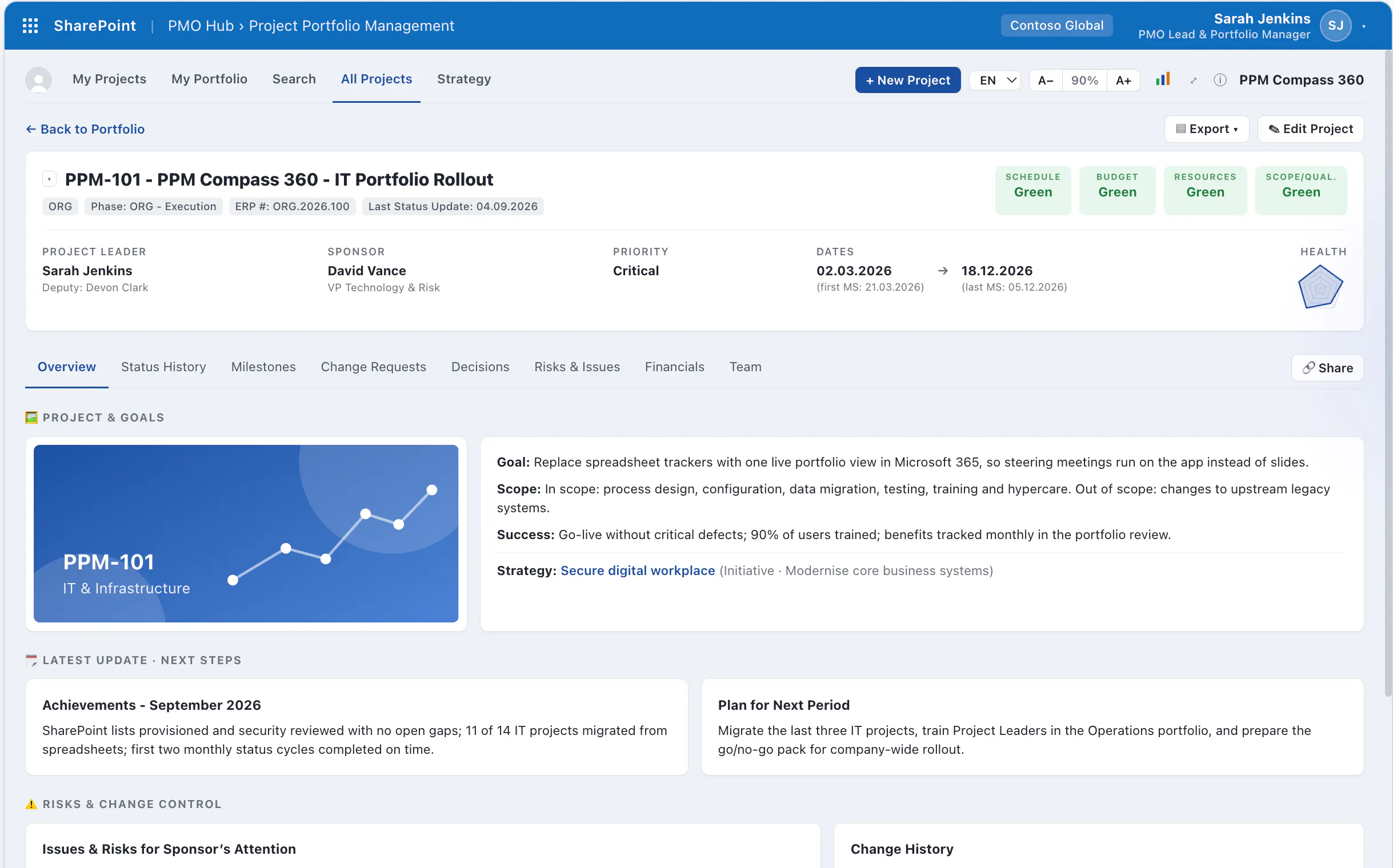Open the Strategy nav tab
The image size is (1393, 868).
(x=463, y=79)
